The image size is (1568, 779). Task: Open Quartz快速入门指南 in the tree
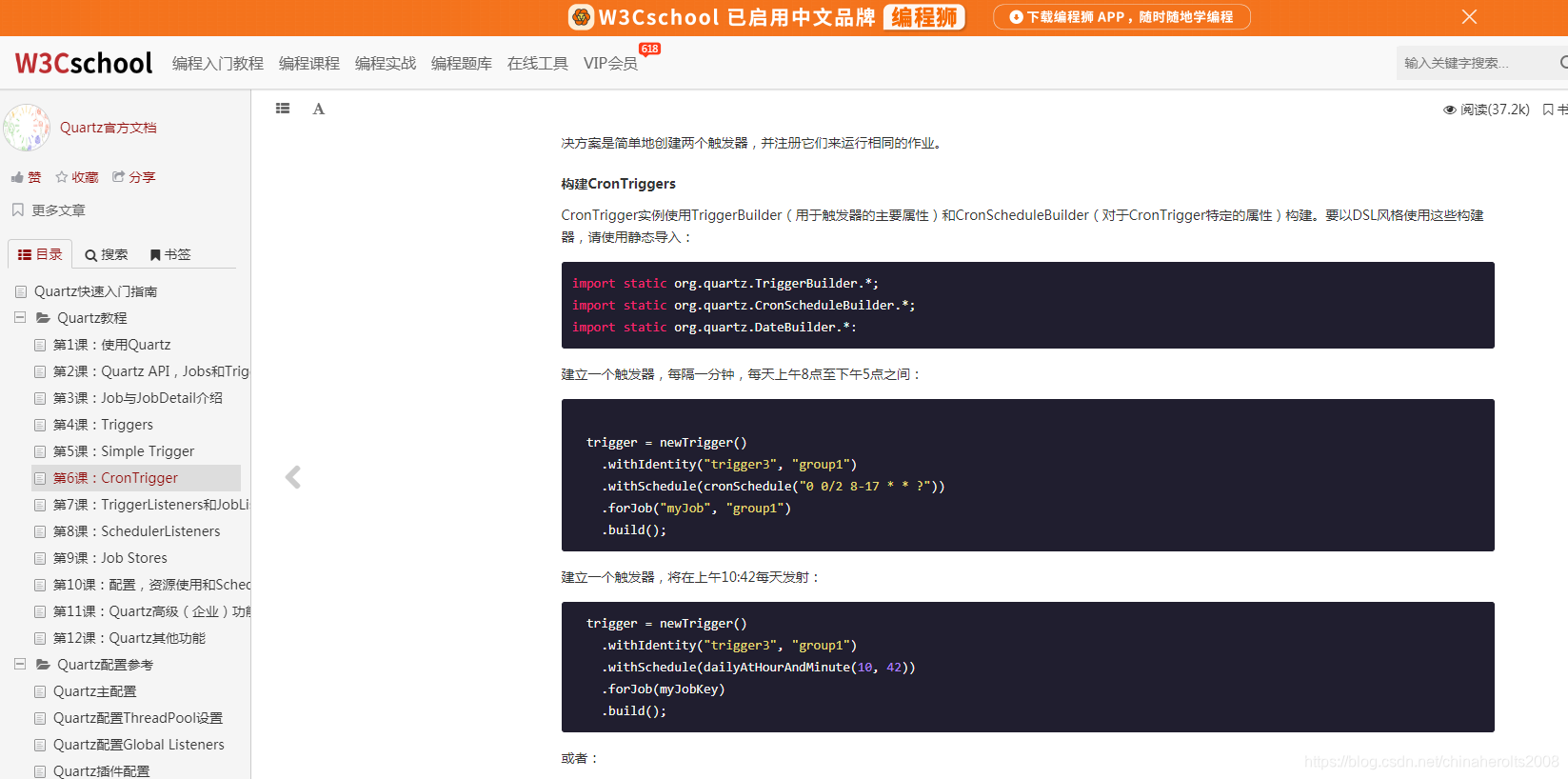click(x=96, y=291)
